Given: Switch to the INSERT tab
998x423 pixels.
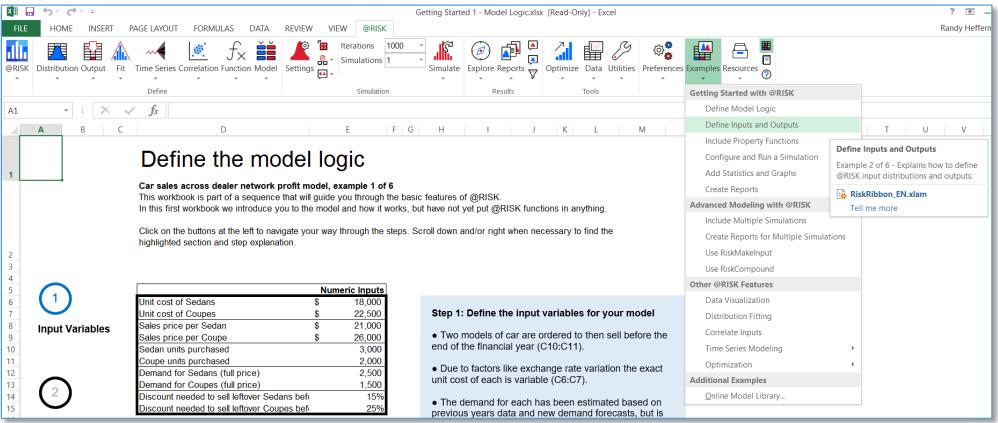Looking at the screenshot, I should pos(101,28).
